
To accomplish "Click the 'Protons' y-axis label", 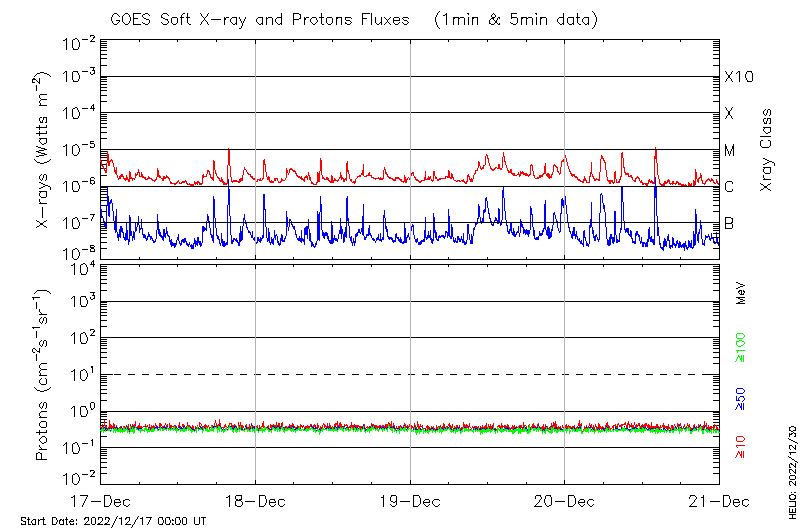I will tap(43, 375).
